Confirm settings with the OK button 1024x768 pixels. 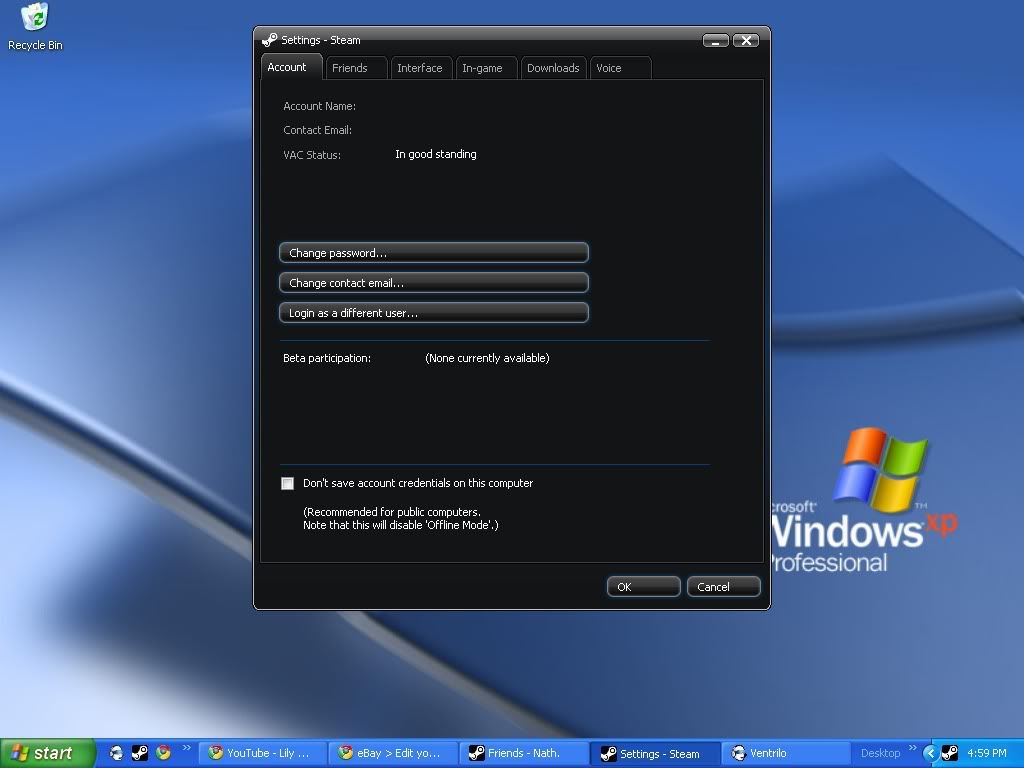click(x=643, y=586)
